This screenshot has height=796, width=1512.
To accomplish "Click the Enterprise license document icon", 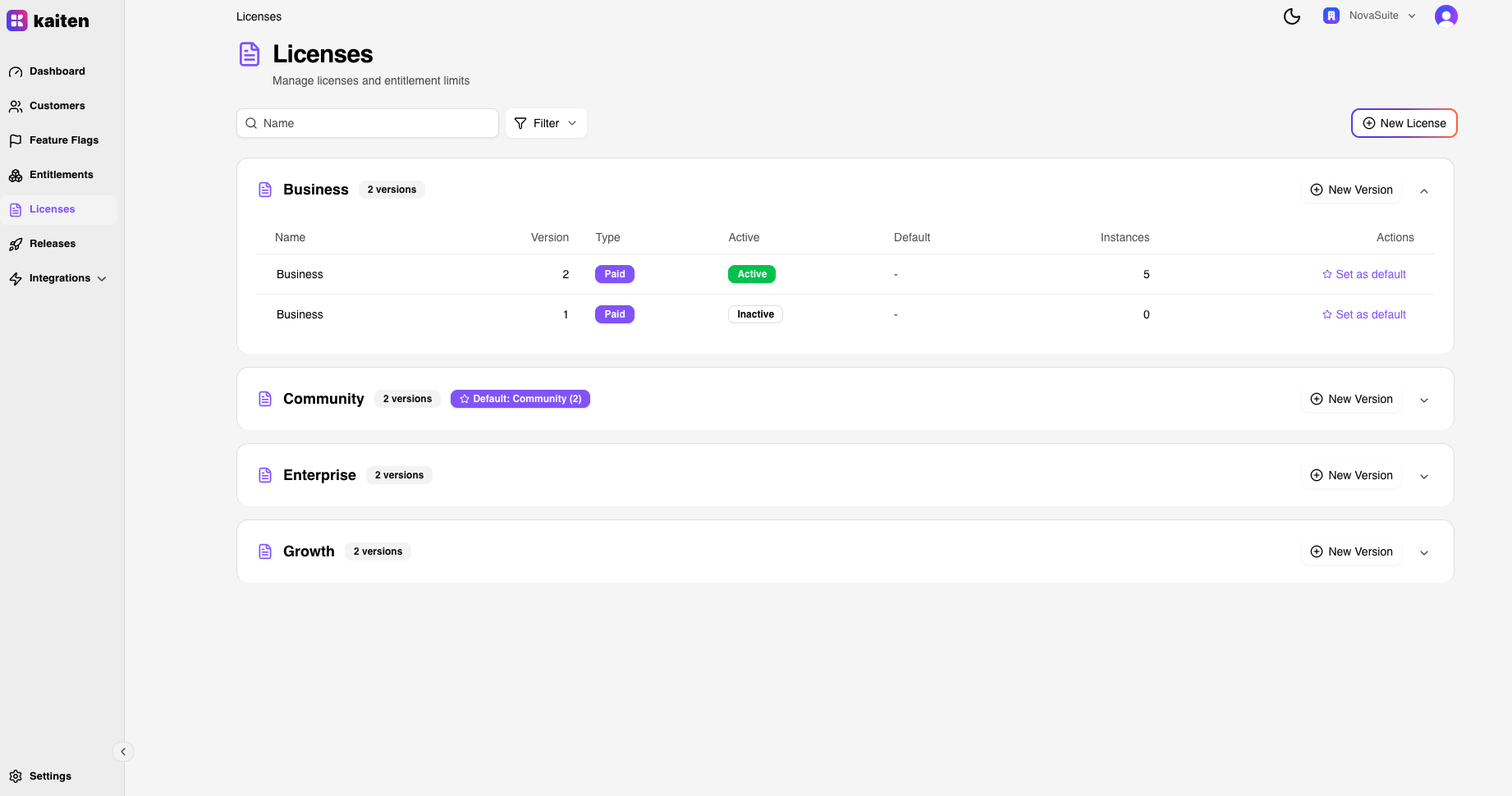I will click(265, 475).
